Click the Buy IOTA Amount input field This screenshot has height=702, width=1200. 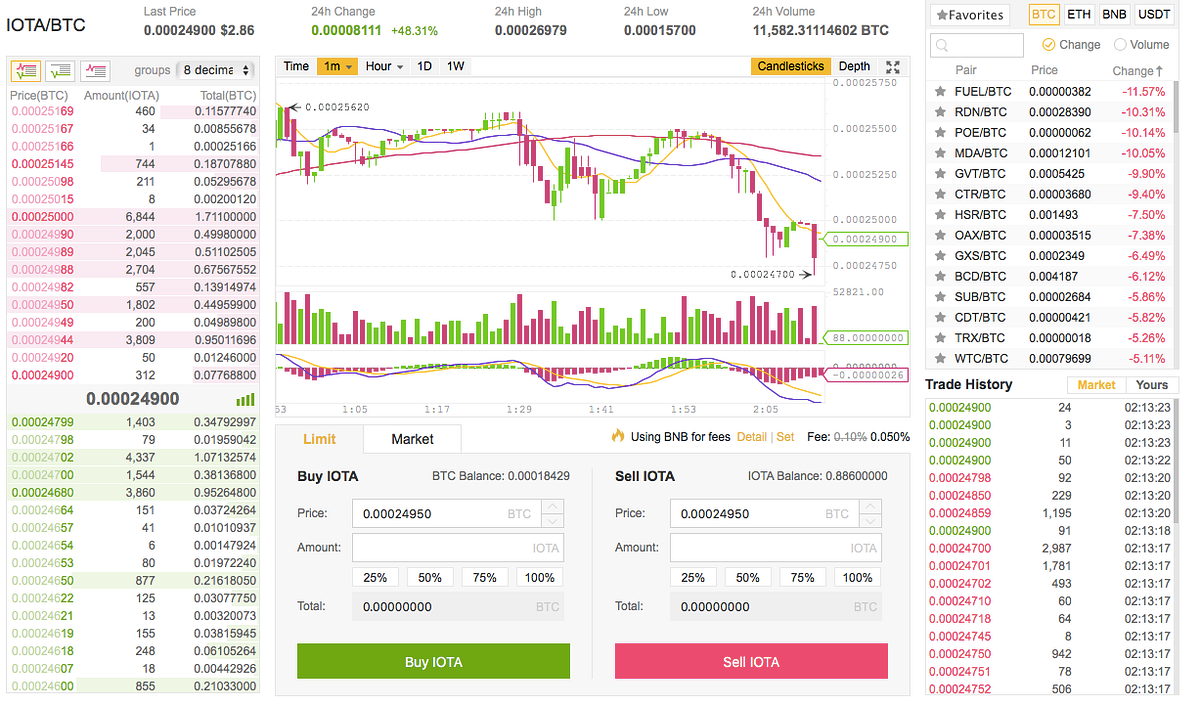tap(458, 547)
